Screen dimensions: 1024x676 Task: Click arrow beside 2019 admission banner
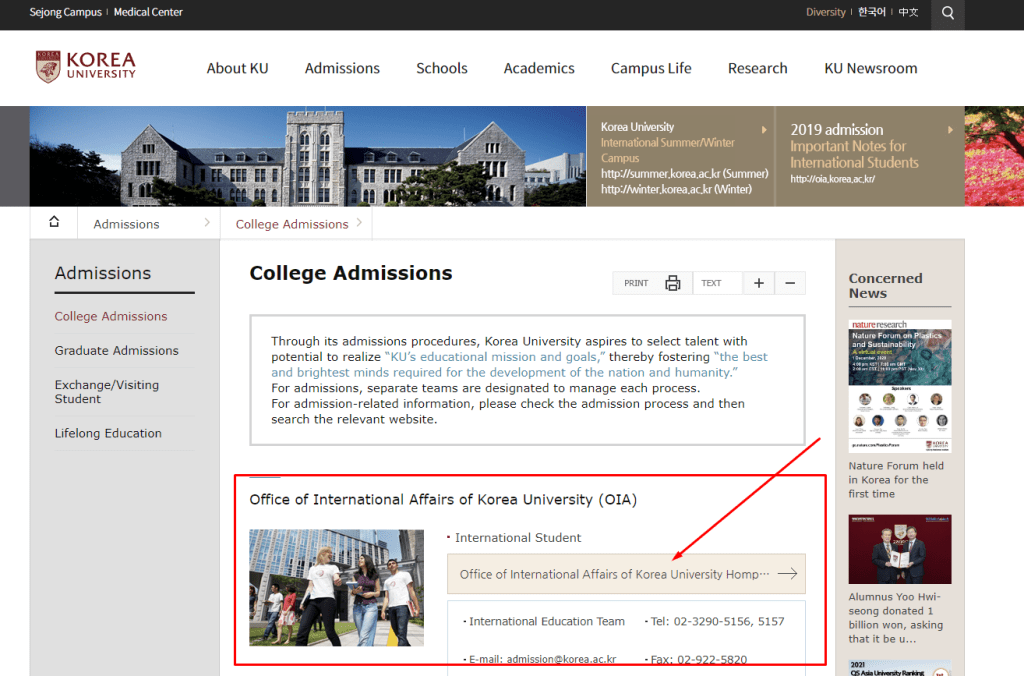(950, 130)
